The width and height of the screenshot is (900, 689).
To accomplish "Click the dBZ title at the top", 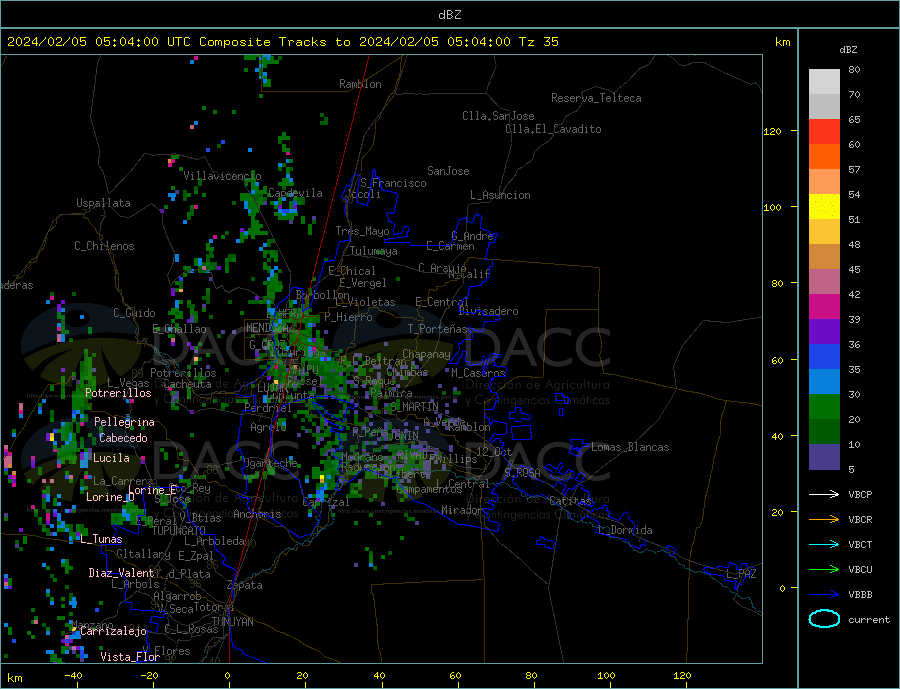I will pyautogui.click(x=449, y=15).
